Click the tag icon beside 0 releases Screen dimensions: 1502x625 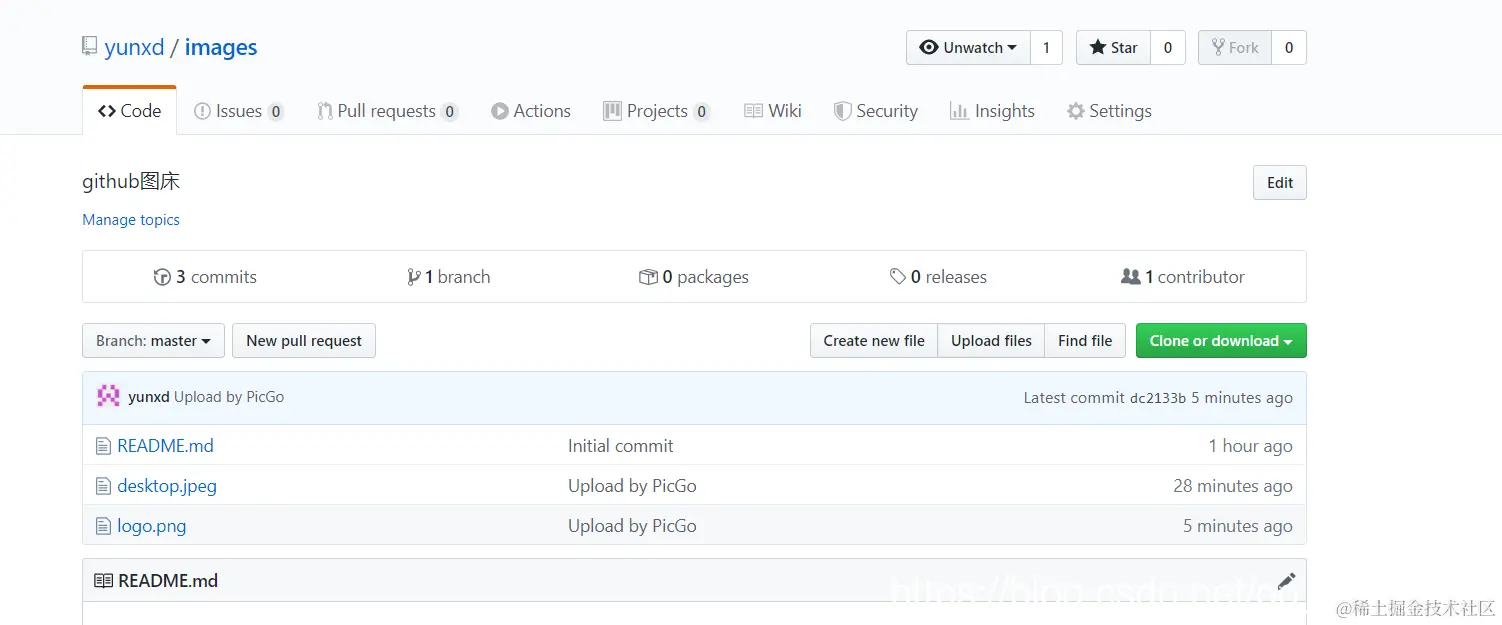click(x=898, y=277)
